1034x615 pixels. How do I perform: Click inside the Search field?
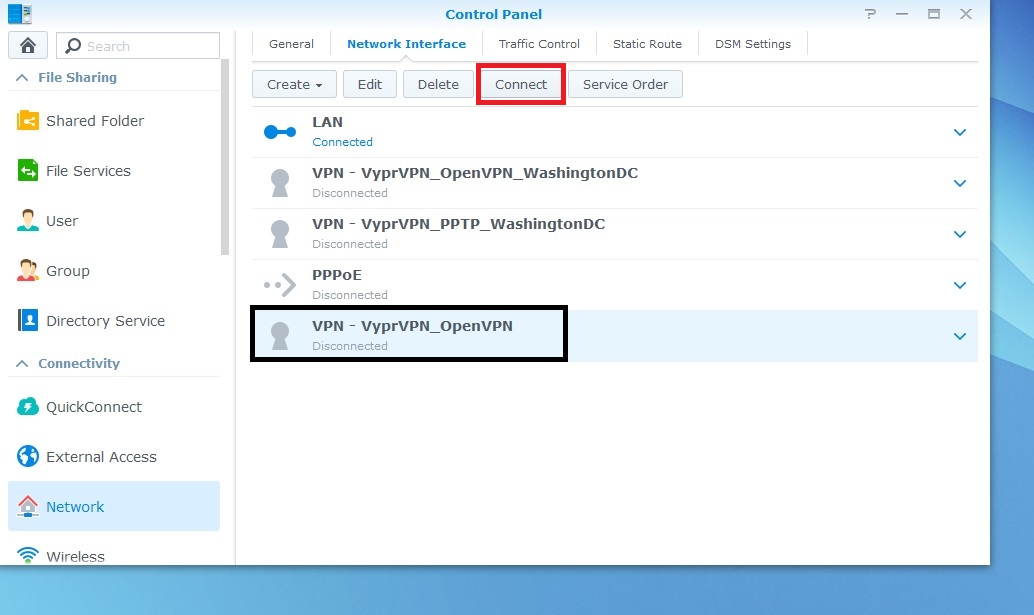(140, 45)
